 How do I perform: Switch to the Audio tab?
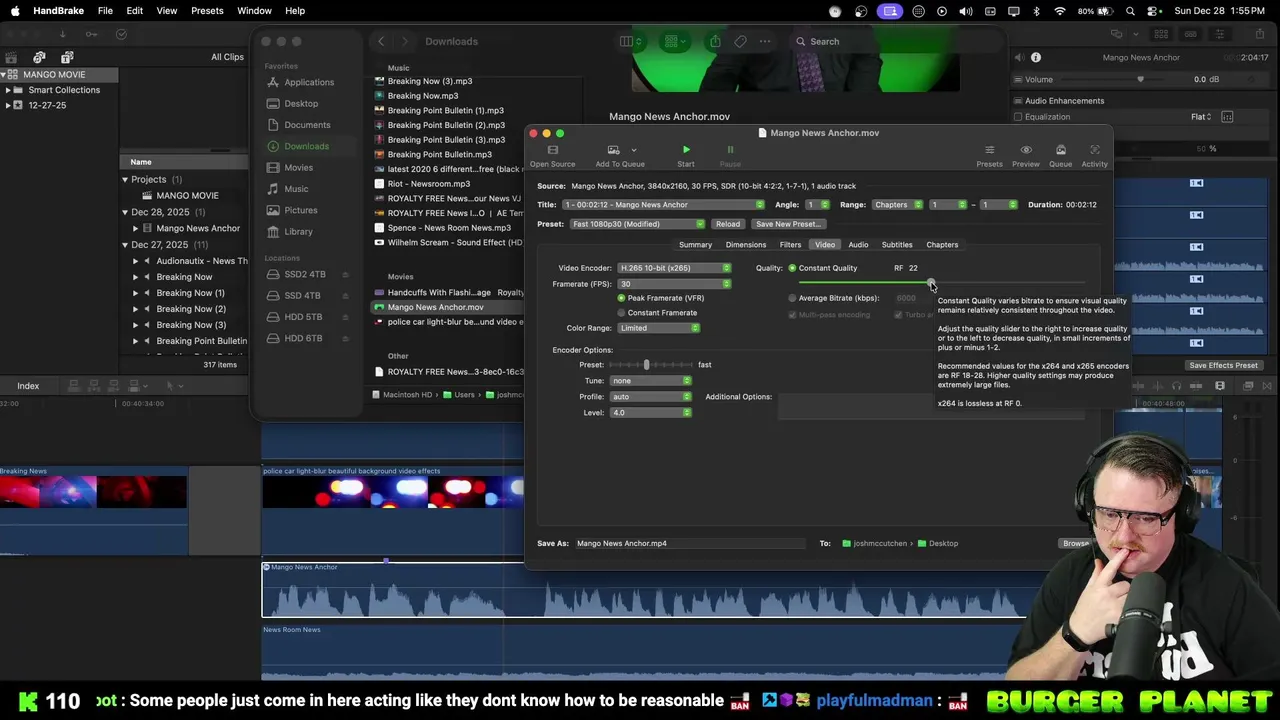(858, 245)
